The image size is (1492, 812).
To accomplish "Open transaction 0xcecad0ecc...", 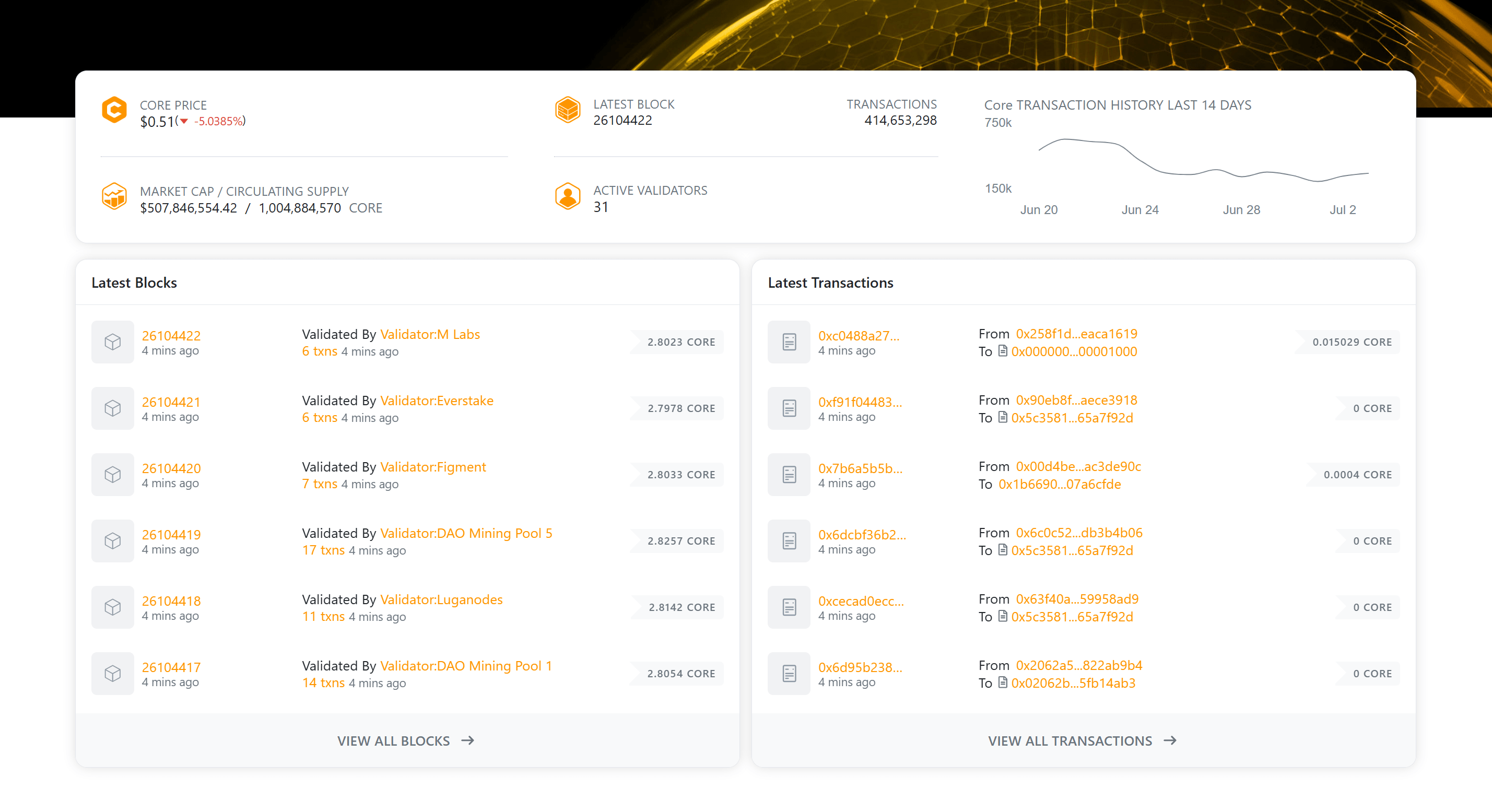I will 861,601.
